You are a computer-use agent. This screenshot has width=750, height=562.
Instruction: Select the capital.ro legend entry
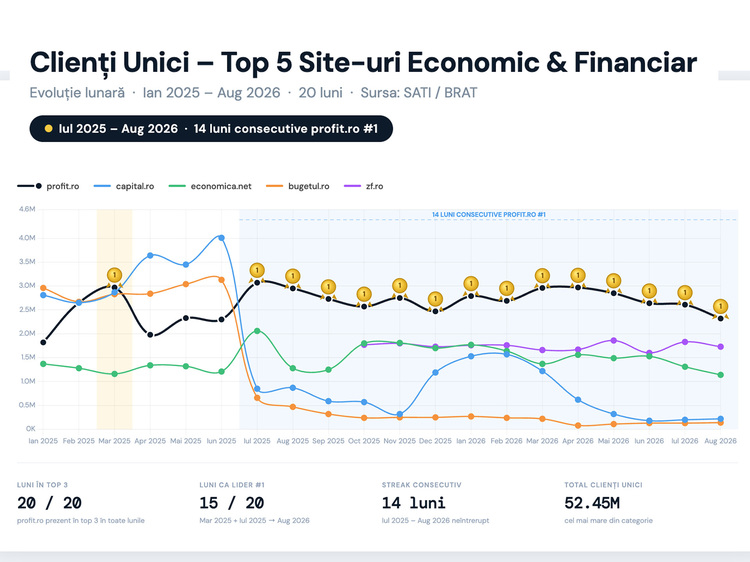click(124, 186)
